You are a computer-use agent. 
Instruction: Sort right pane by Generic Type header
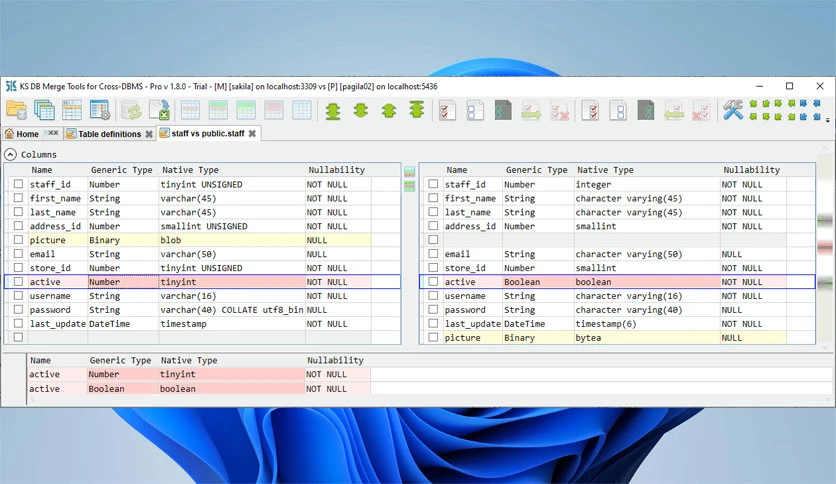coord(536,170)
